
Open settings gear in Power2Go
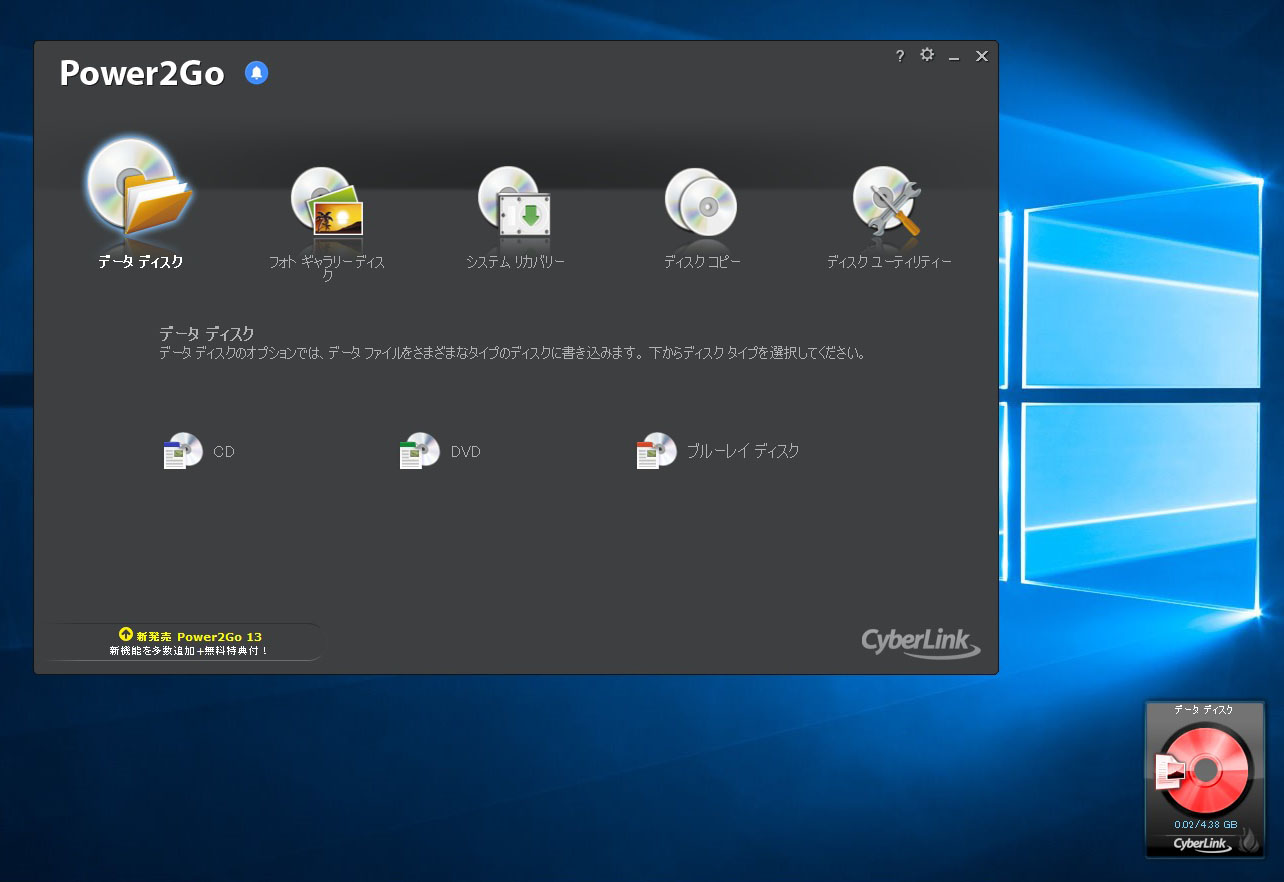tap(927, 55)
